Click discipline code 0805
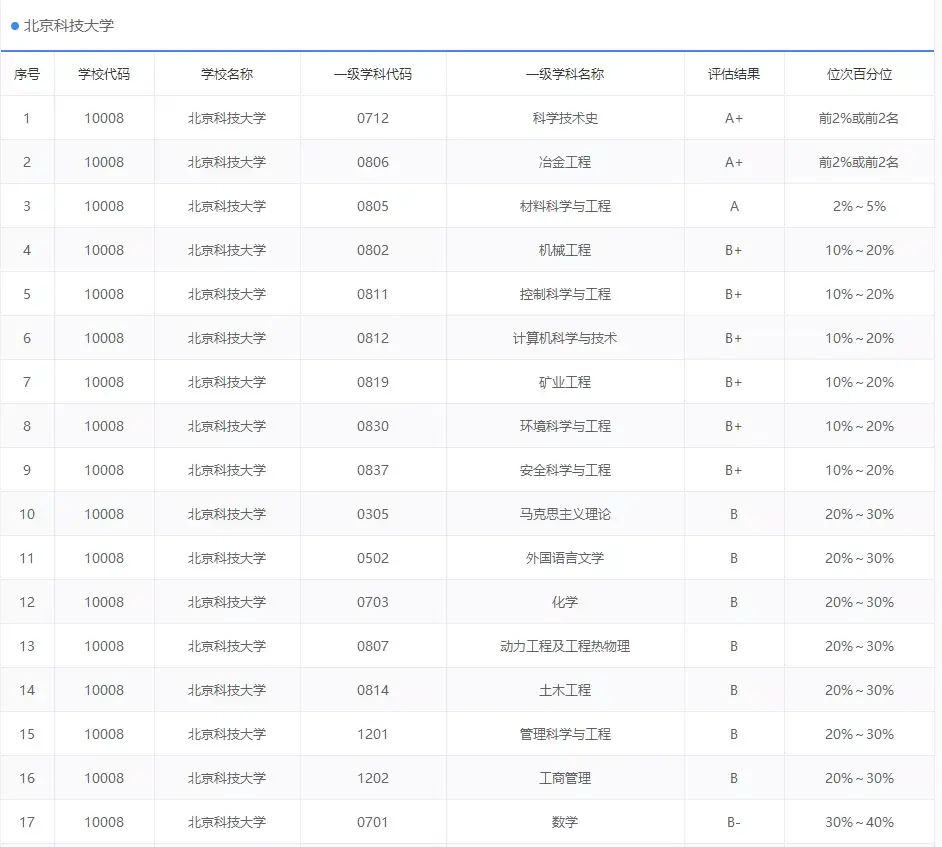The image size is (942, 847). click(373, 206)
